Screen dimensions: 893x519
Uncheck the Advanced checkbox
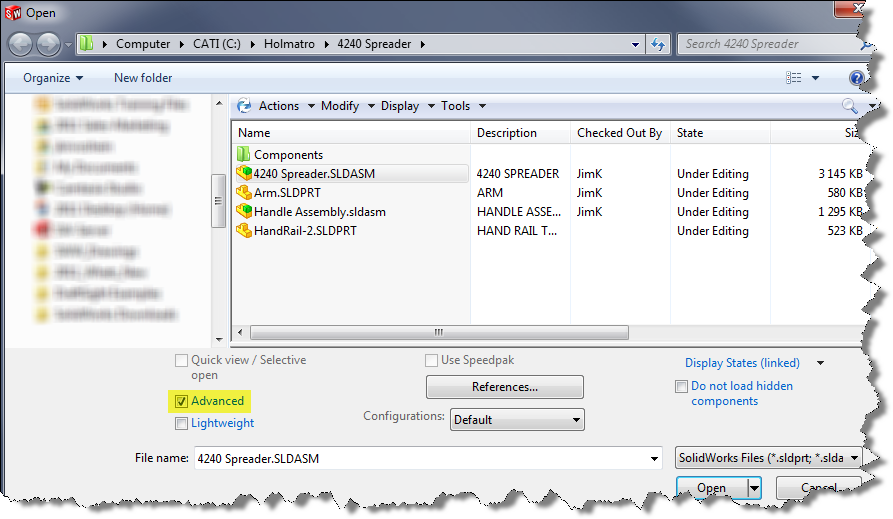[181, 401]
